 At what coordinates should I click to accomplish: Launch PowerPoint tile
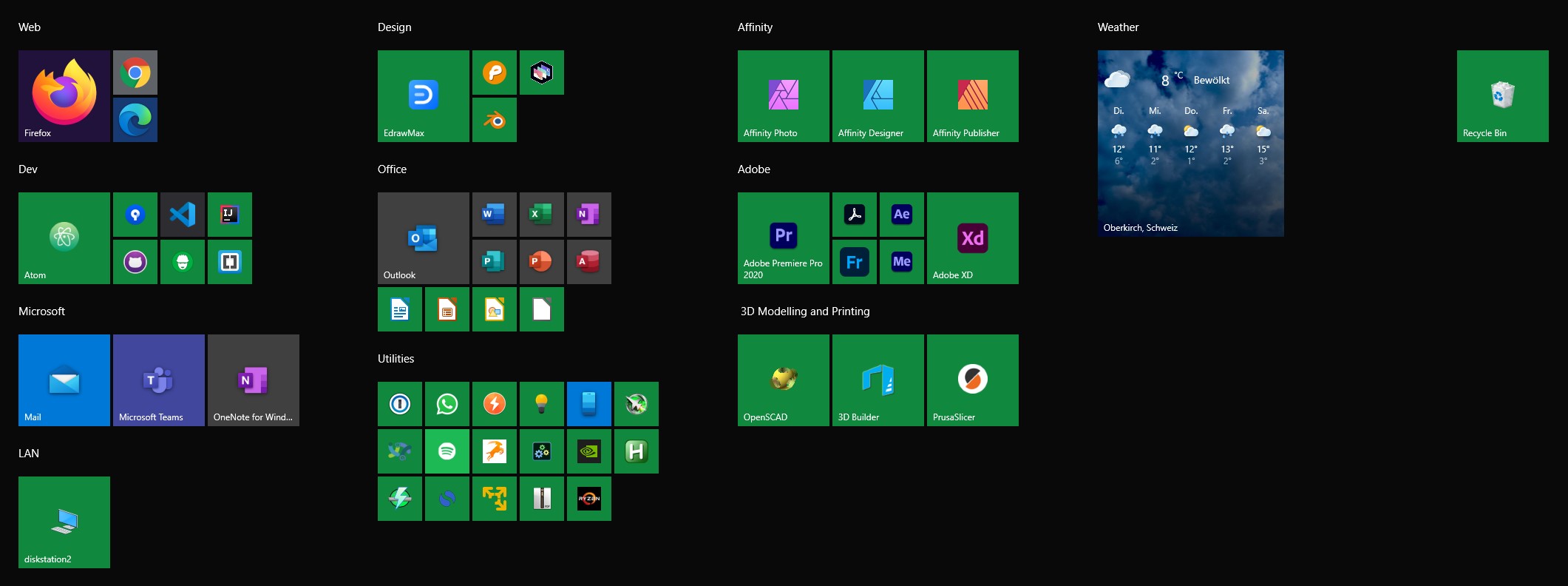point(542,262)
